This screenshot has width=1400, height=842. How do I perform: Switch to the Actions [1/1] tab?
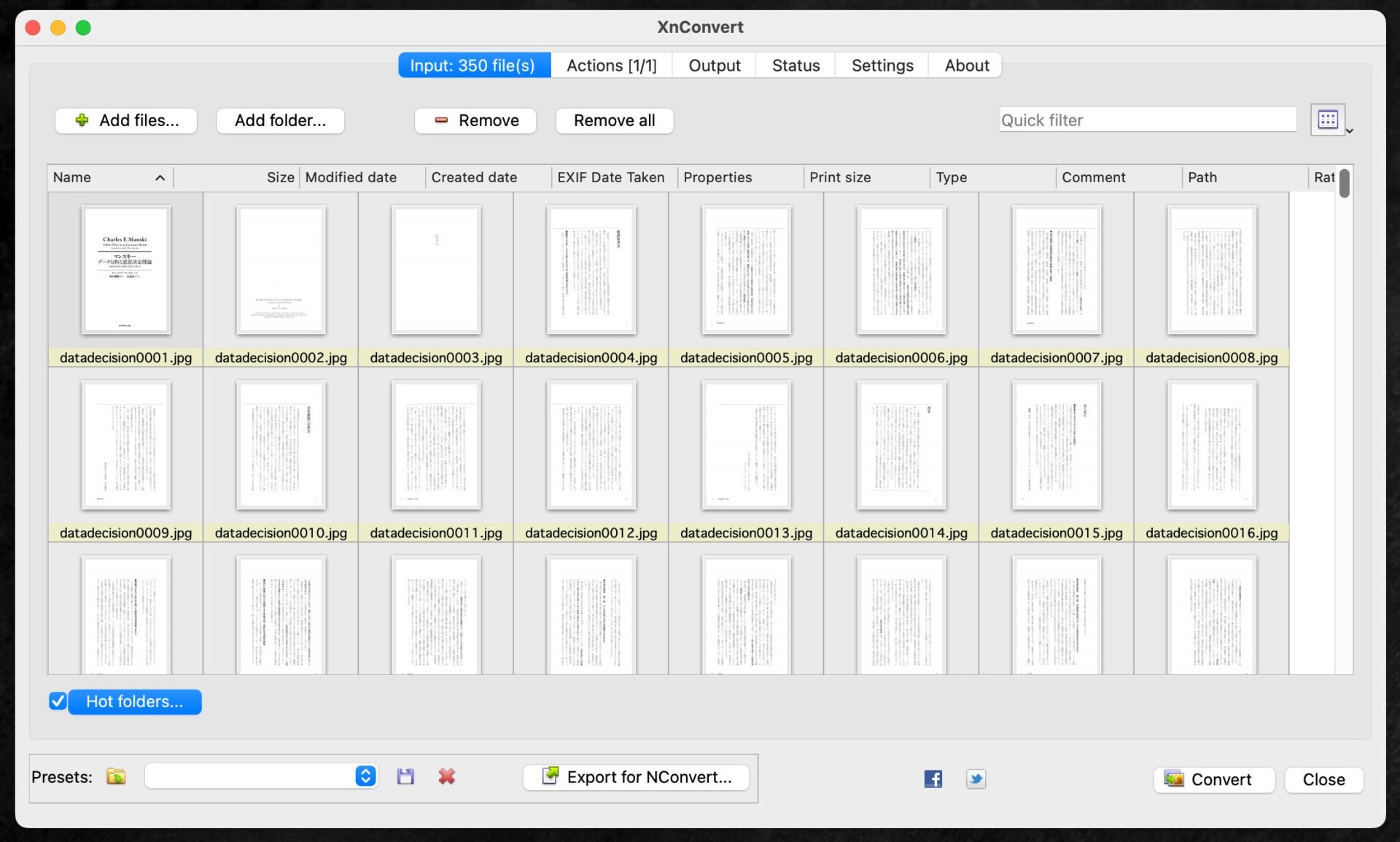pyautogui.click(x=611, y=66)
